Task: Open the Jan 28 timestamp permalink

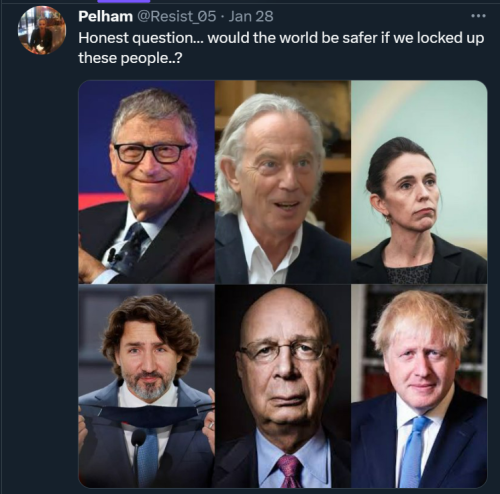Action: click(251, 16)
